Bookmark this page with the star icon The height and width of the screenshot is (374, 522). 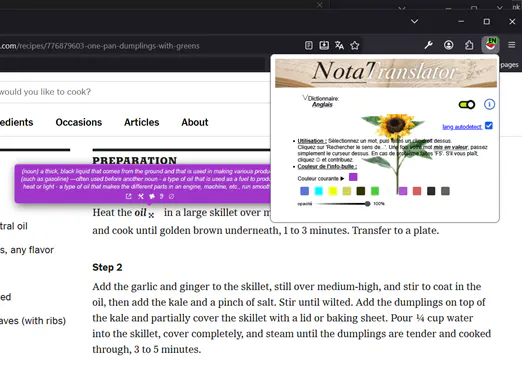[x=355, y=45]
